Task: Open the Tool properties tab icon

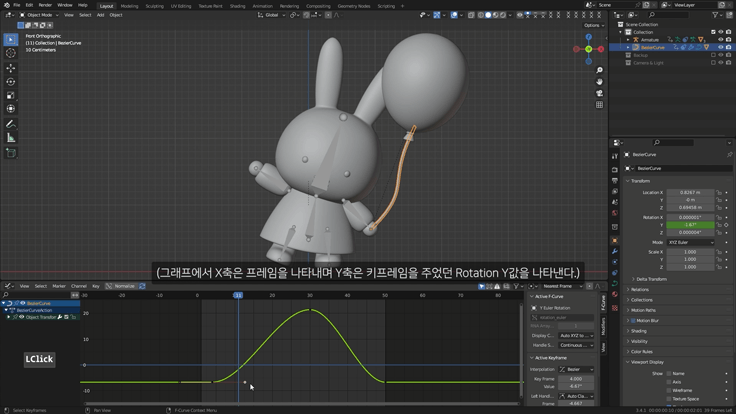Action: click(x=615, y=156)
